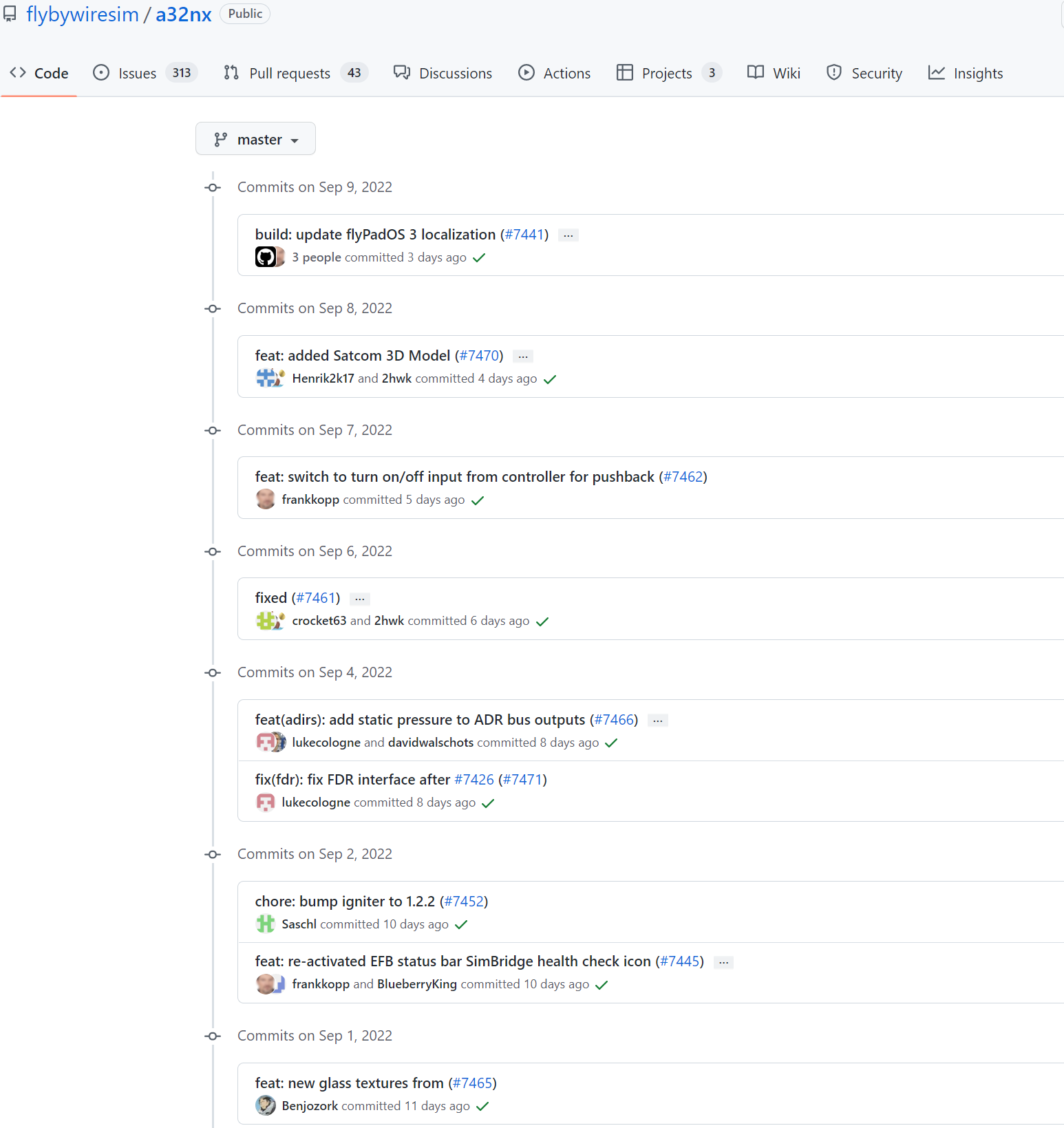This screenshot has height=1128, width=1064.
Task: Click green checkmark on flyPadOS localization commit
Action: pos(479,258)
